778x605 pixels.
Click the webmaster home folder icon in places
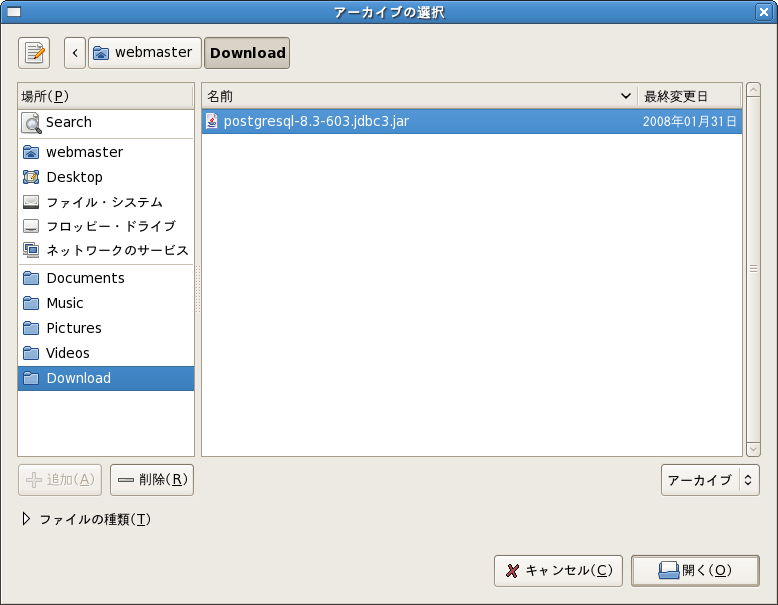(31, 152)
